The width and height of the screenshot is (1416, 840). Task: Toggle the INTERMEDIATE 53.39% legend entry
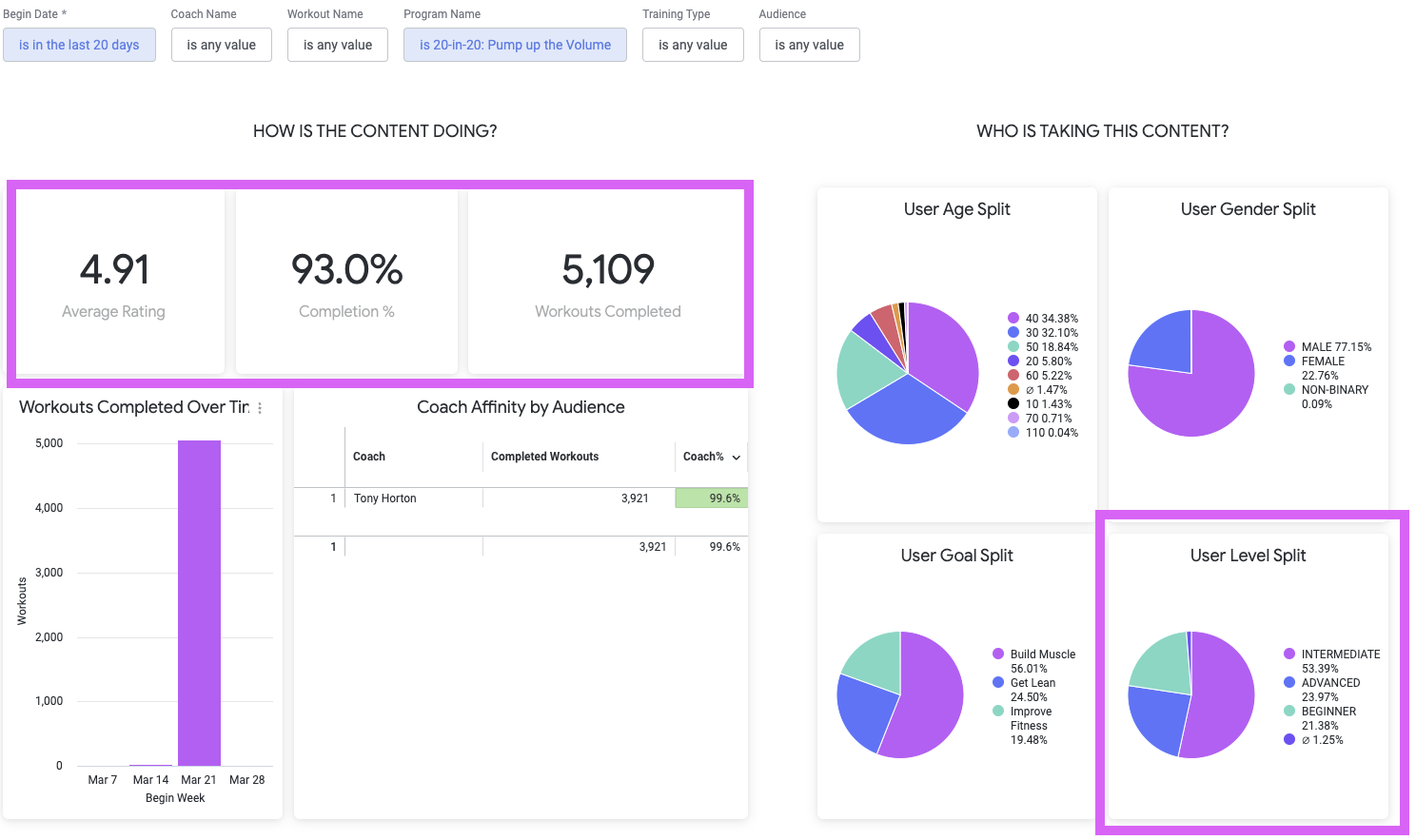pyautogui.click(x=1332, y=661)
